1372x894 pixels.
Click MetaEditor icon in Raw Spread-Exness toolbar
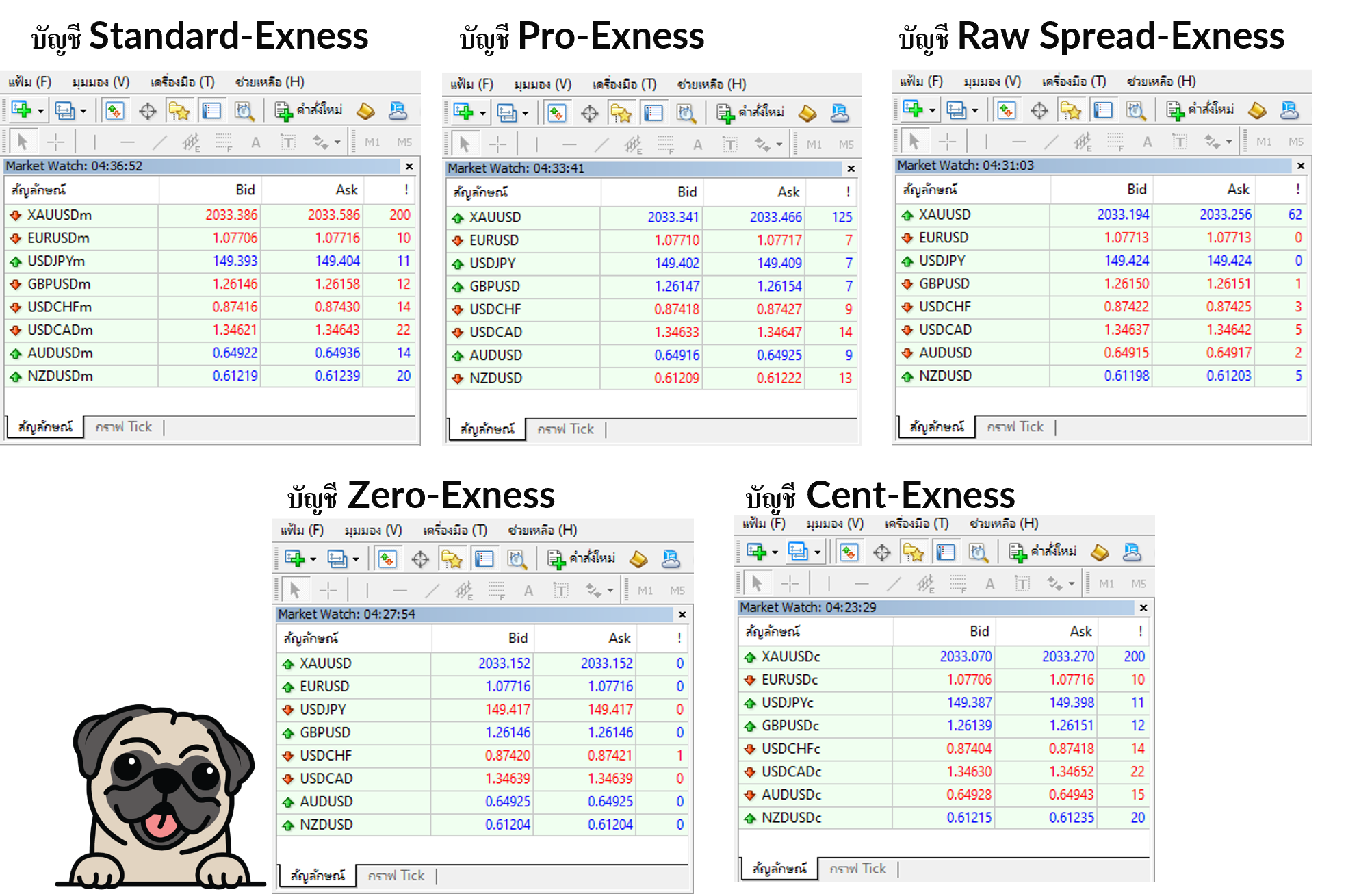click(x=1257, y=110)
